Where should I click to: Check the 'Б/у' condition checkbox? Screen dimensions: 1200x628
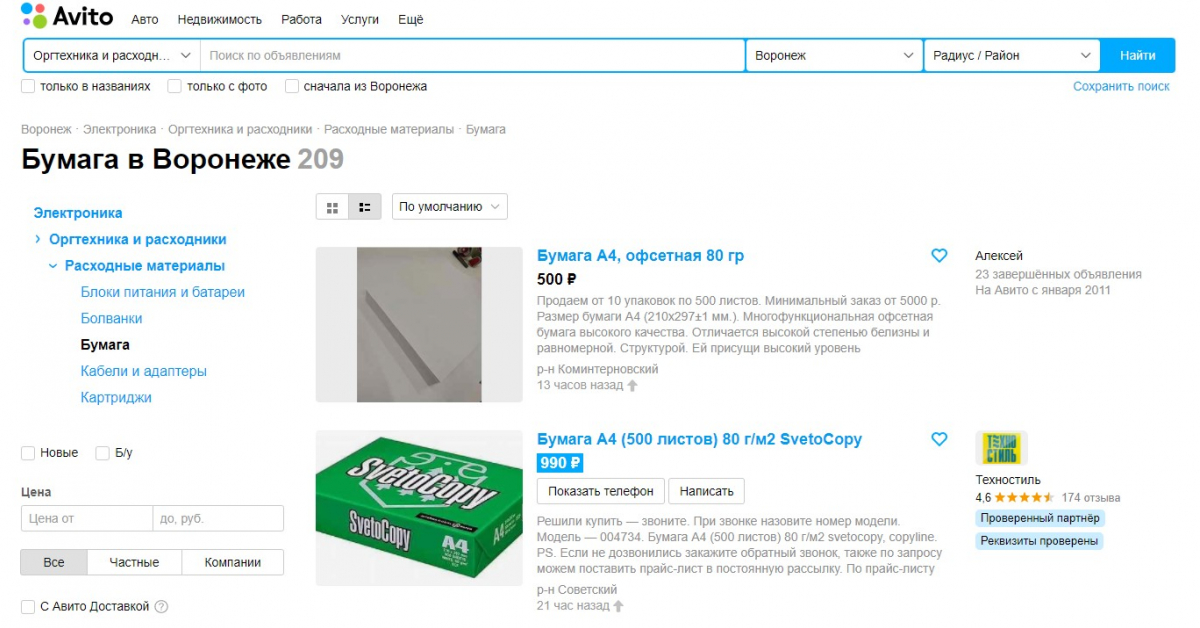(102, 453)
